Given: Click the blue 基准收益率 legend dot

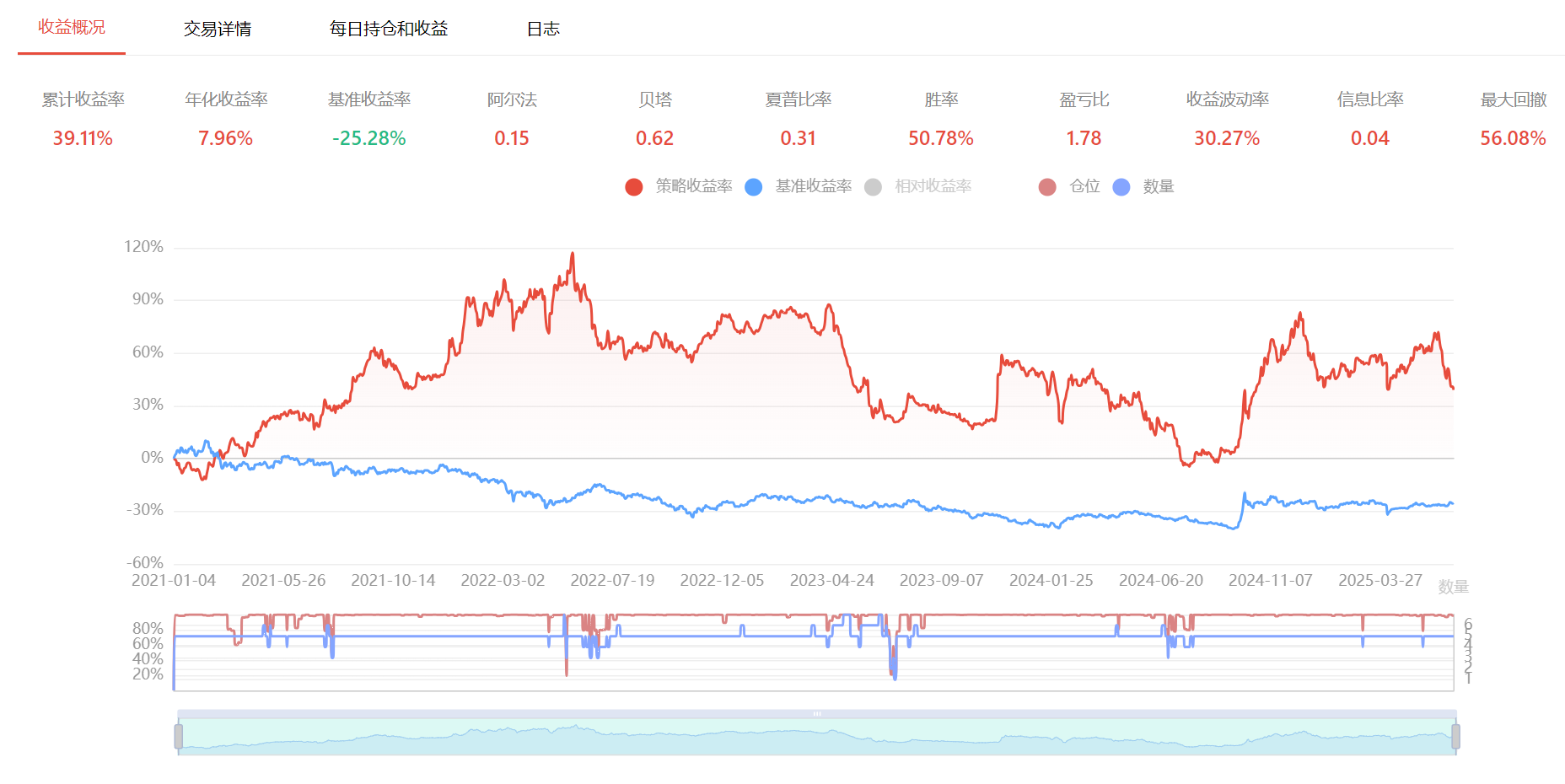Looking at the screenshot, I should tap(754, 187).
